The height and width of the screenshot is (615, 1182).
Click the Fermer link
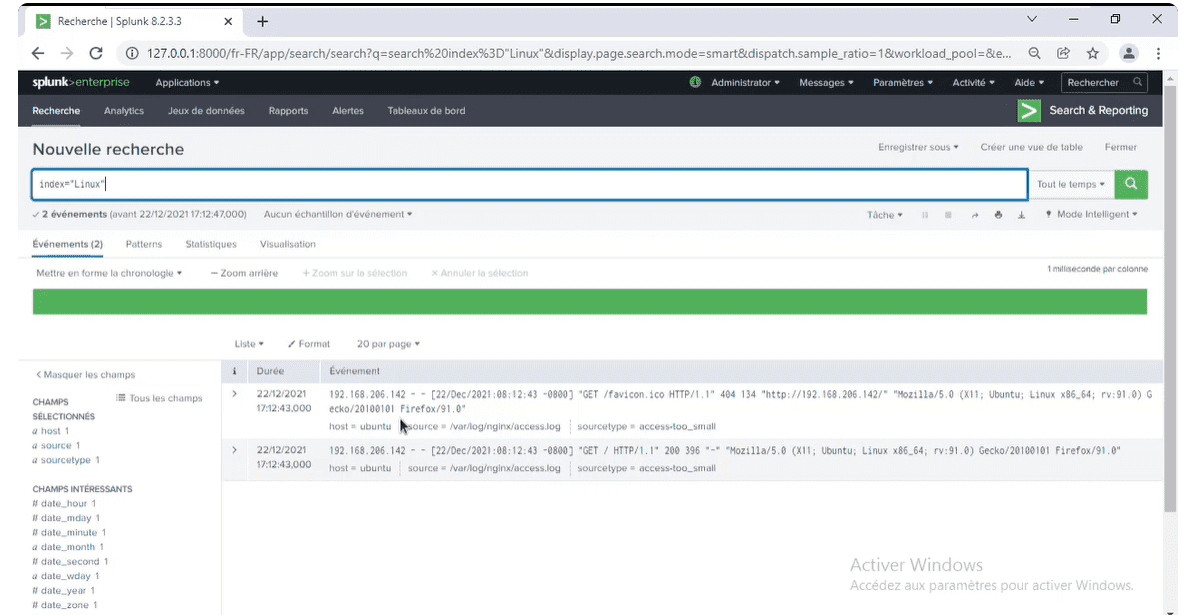pos(1120,147)
